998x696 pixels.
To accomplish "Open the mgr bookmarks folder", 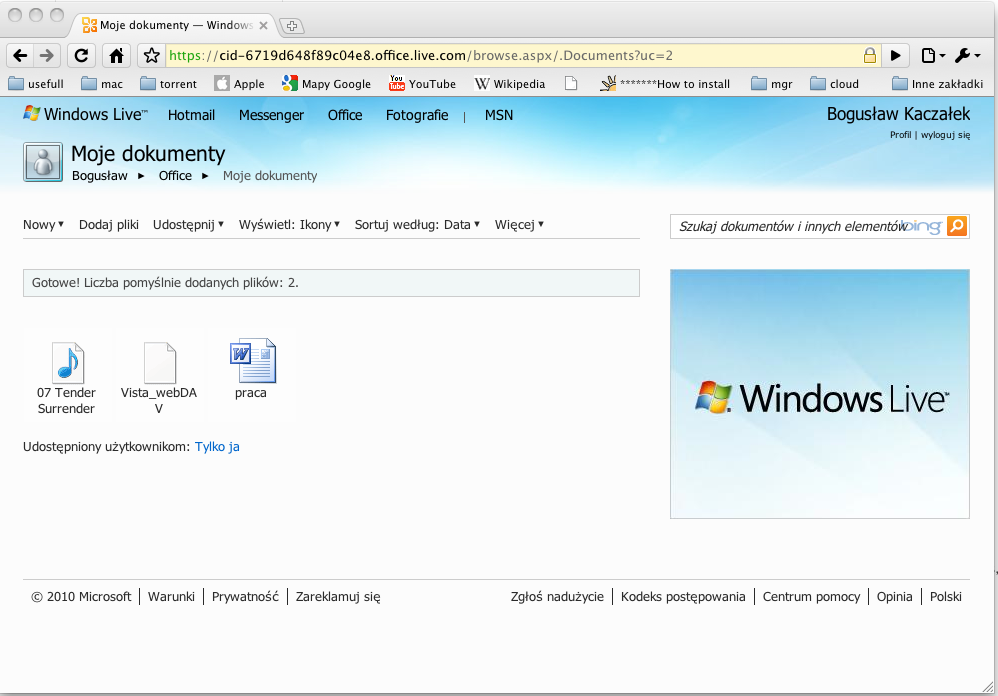I will (771, 83).
